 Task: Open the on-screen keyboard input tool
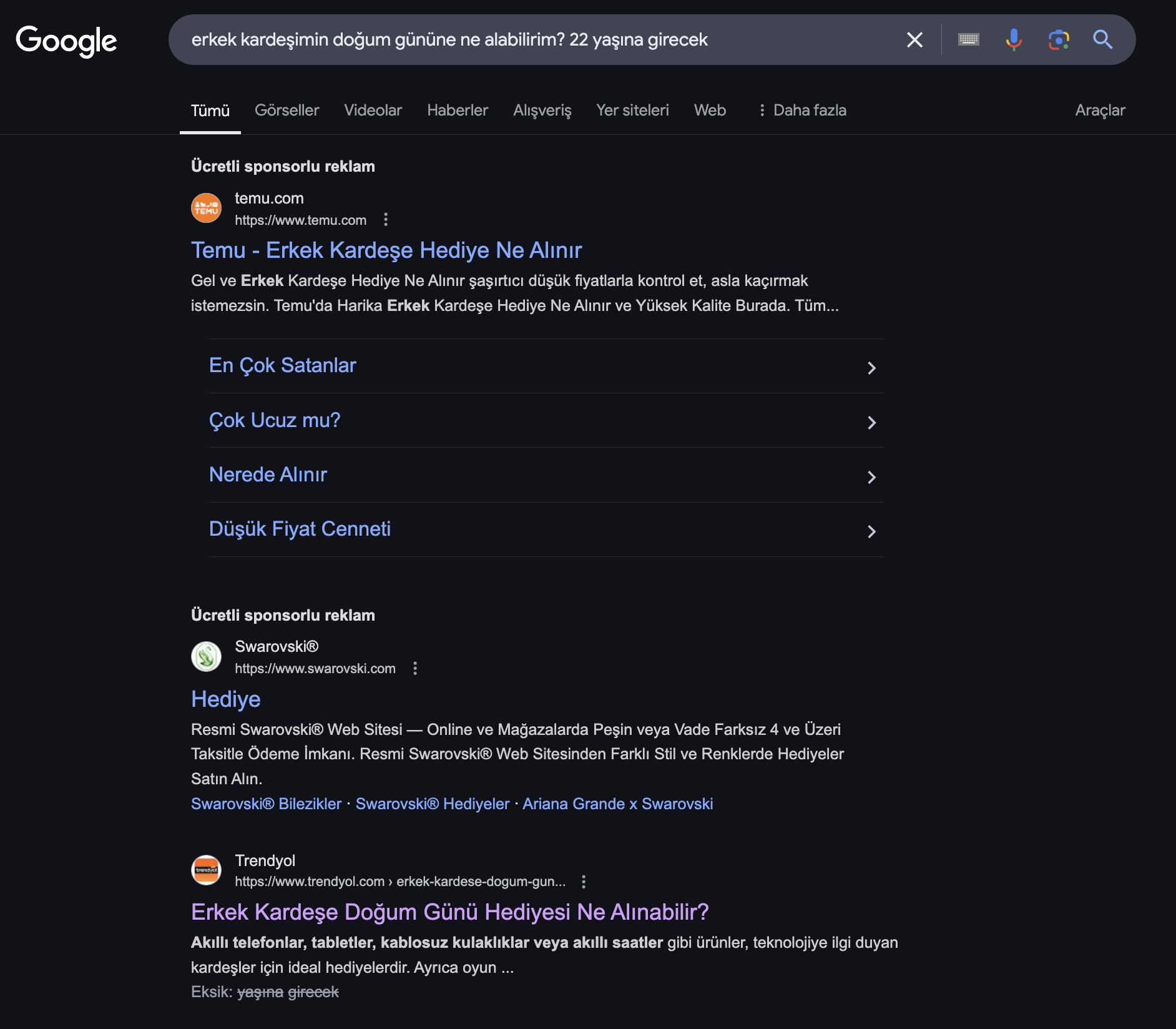coord(969,40)
